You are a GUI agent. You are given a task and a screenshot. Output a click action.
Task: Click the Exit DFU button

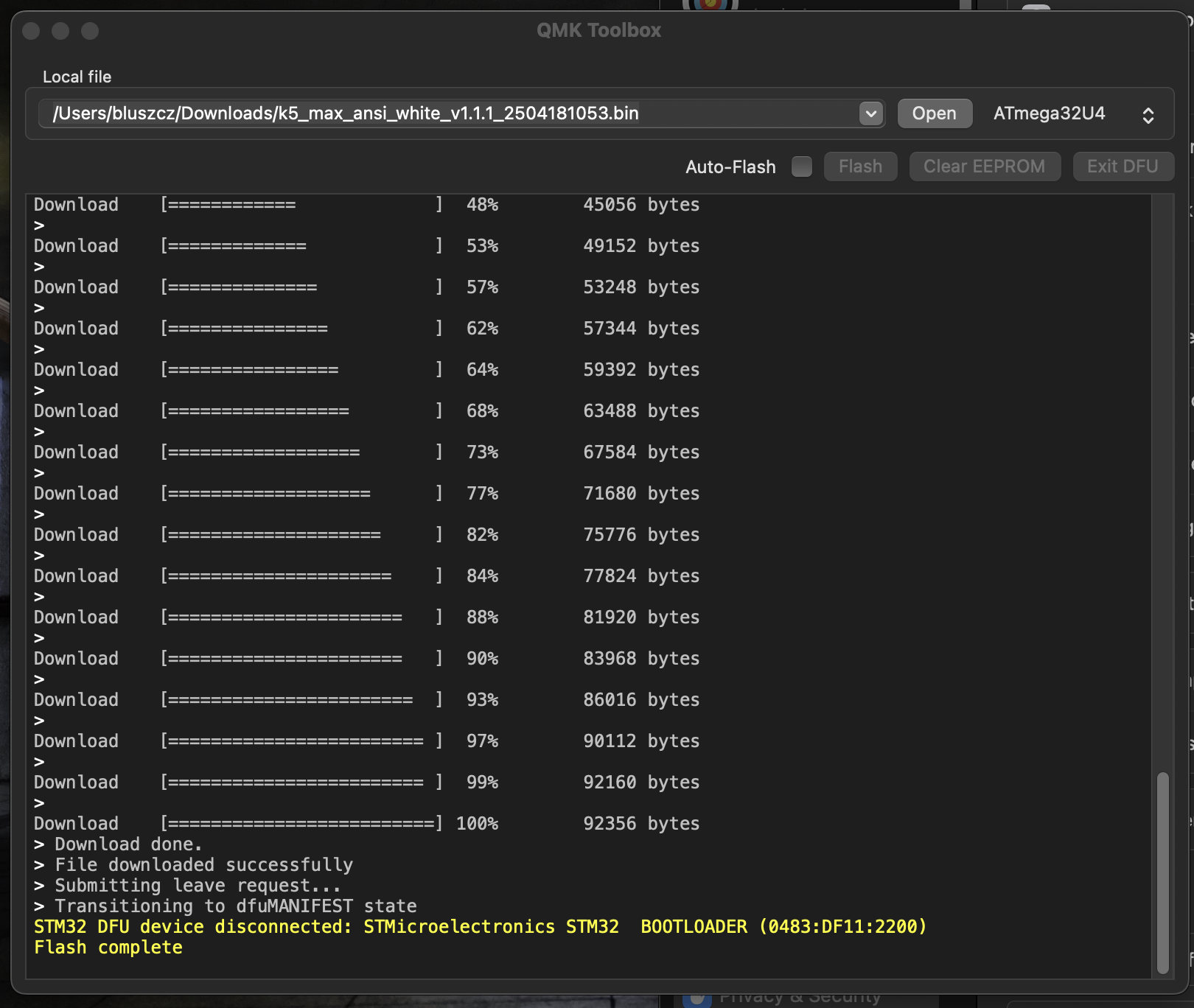pyautogui.click(x=1122, y=167)
